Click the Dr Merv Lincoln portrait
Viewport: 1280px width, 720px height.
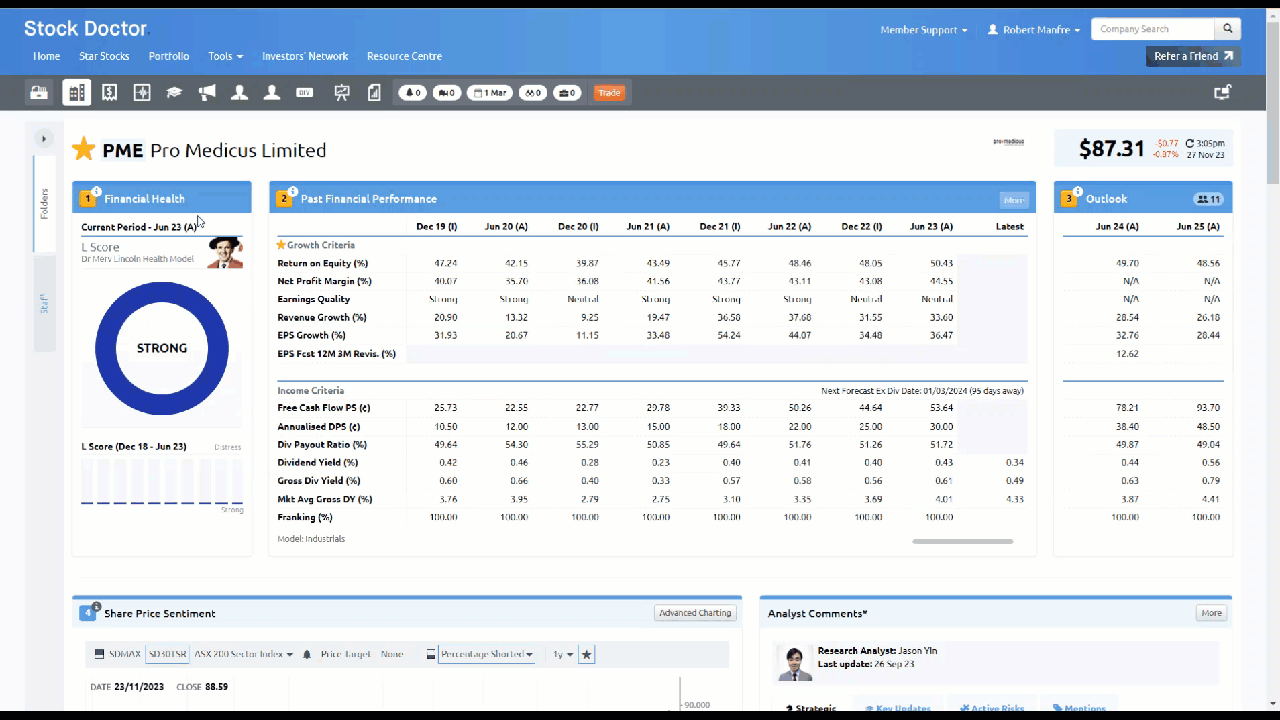[225, 252]
